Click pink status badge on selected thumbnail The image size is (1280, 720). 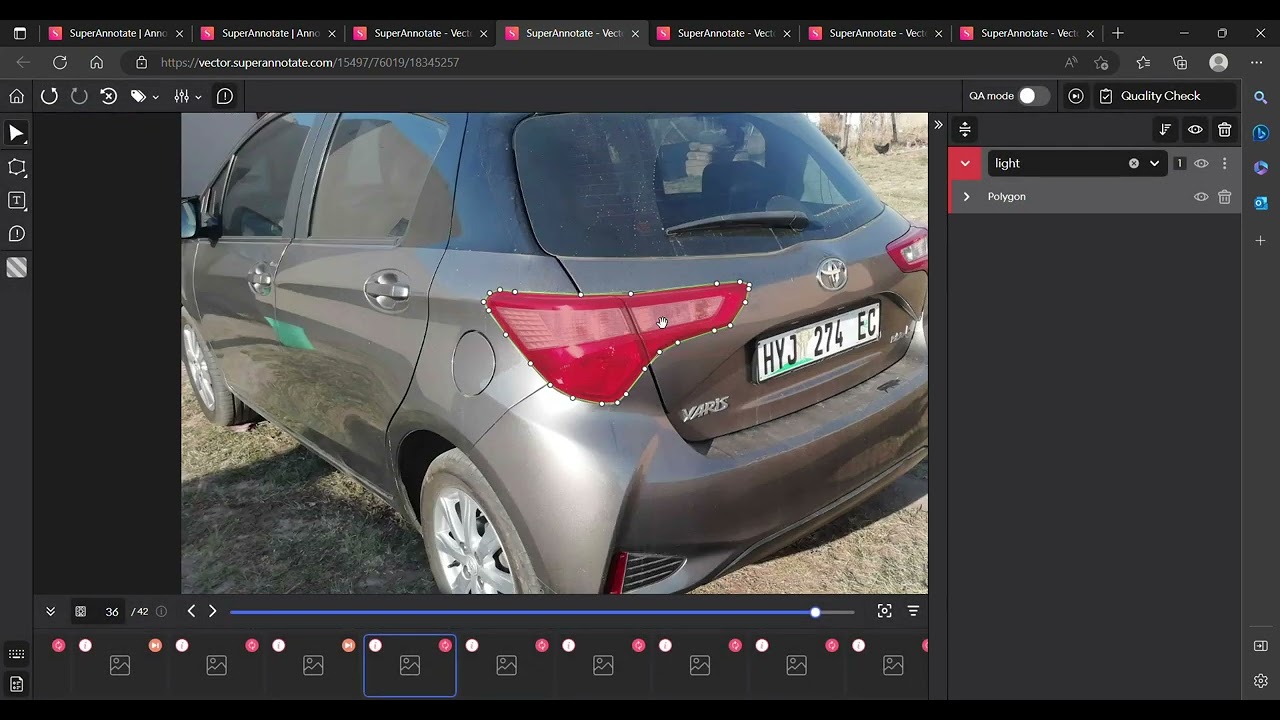click(445, 645)
